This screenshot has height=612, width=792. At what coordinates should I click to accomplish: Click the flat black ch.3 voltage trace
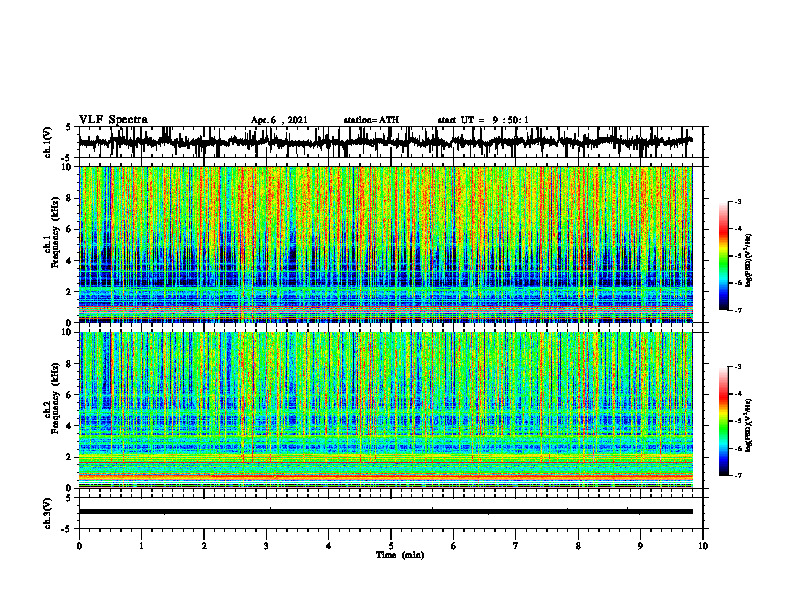coord(385,512)
